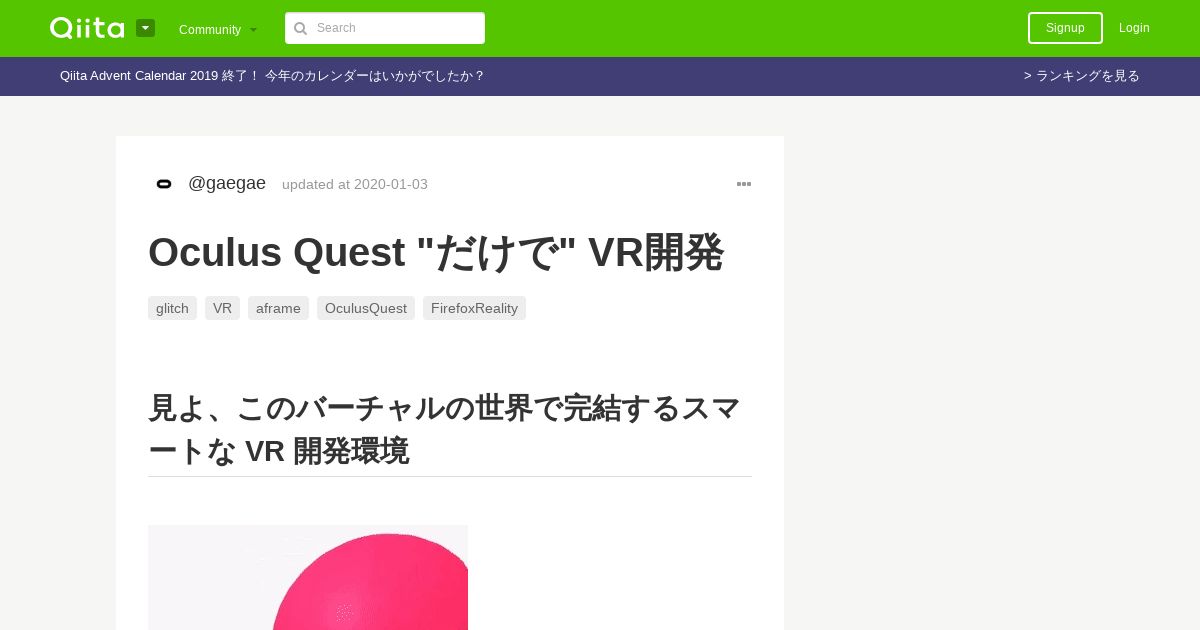Select the OculusQuest tag
Image resolution: width=1200 pixels, height=630 pixels.
point(366,308)
